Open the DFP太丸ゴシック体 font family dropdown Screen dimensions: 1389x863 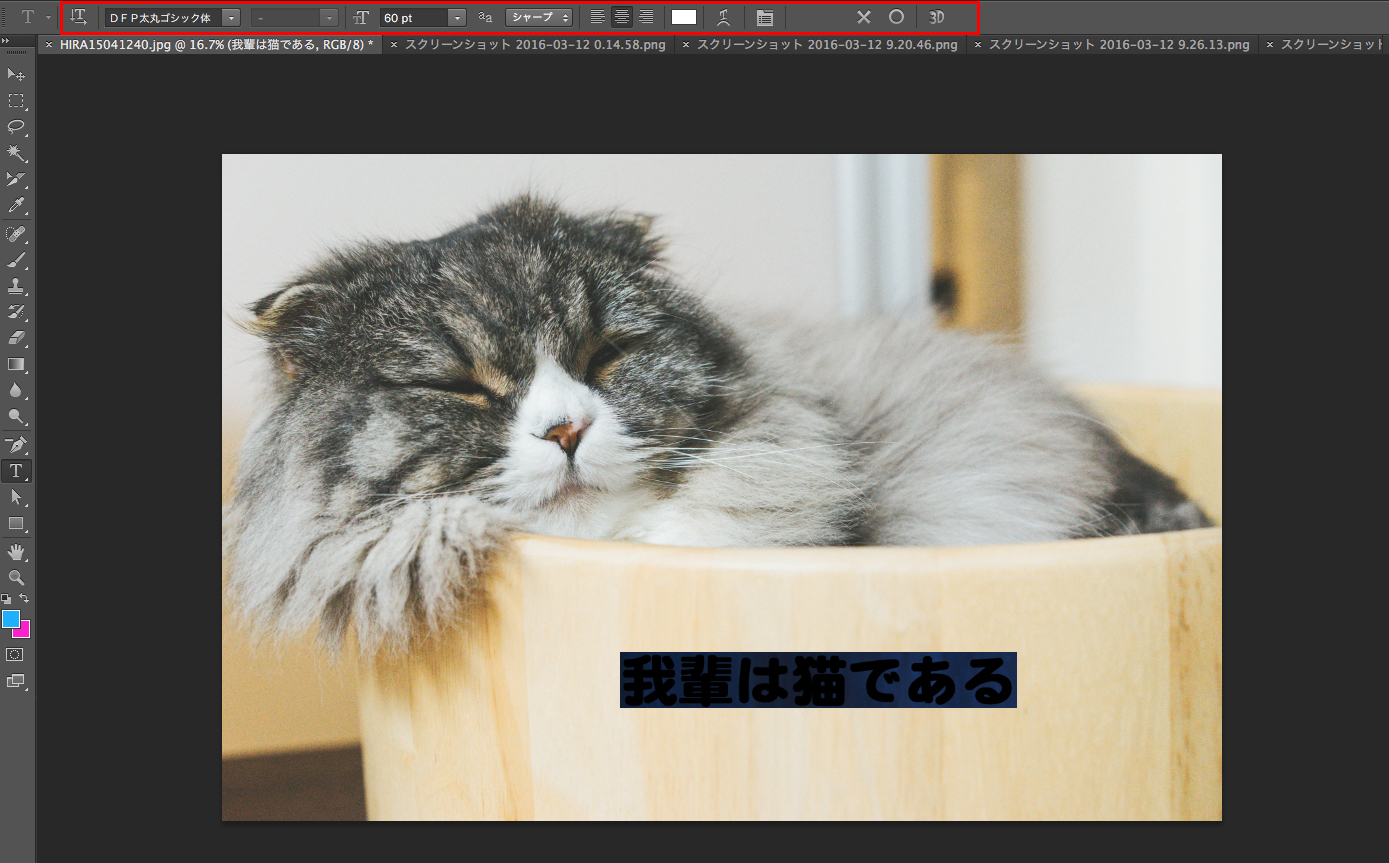pyautogui.click(x=231, y=18)
